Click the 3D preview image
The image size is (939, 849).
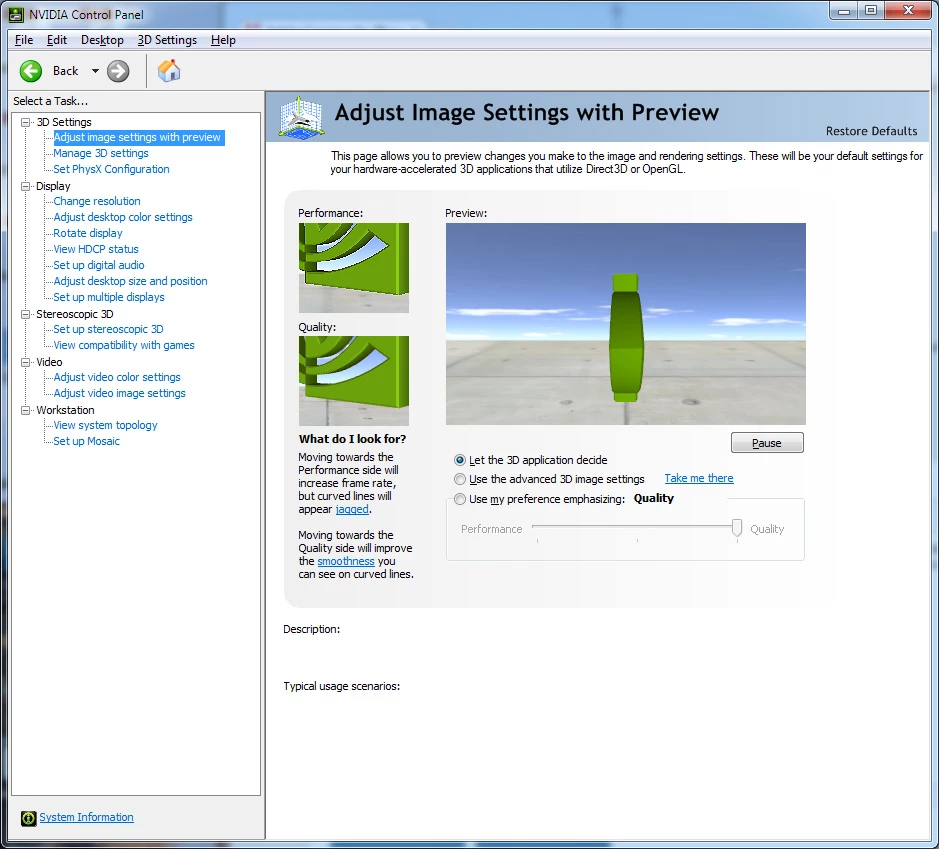coord(626,324)
